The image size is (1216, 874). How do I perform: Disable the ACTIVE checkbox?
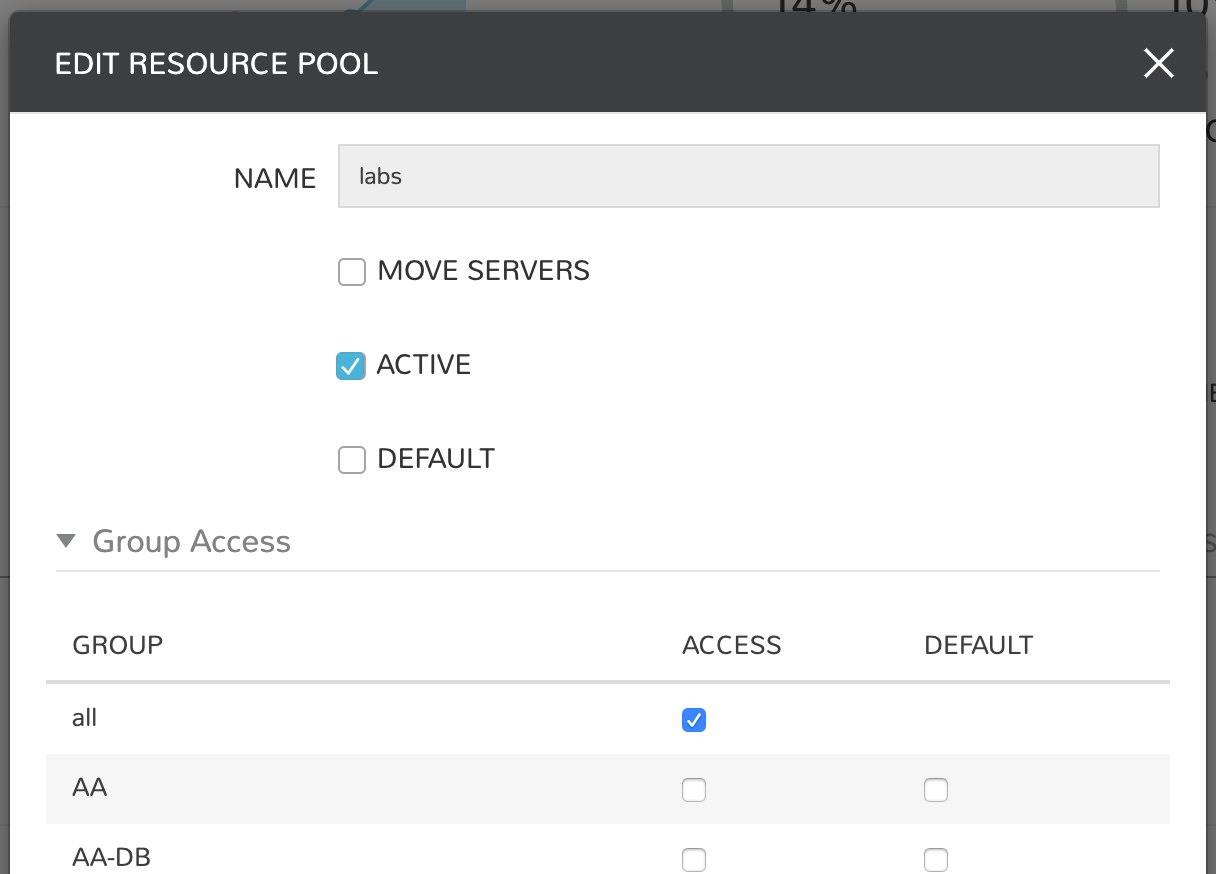(x=351, y=366)
